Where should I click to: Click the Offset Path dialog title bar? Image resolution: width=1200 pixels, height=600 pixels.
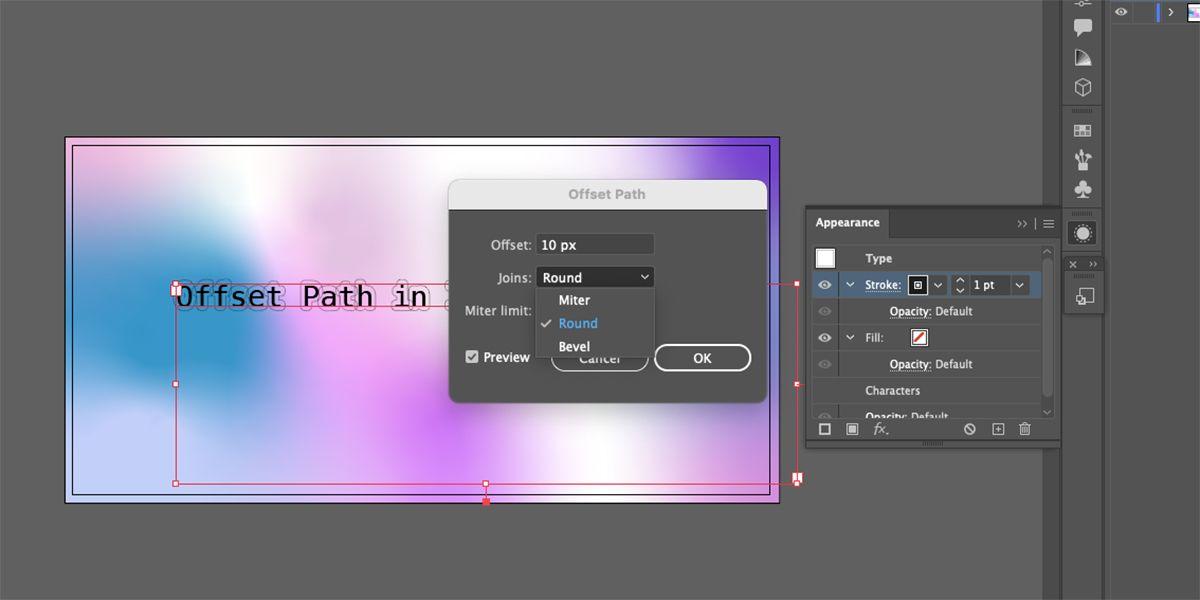(x=607, y=194)
